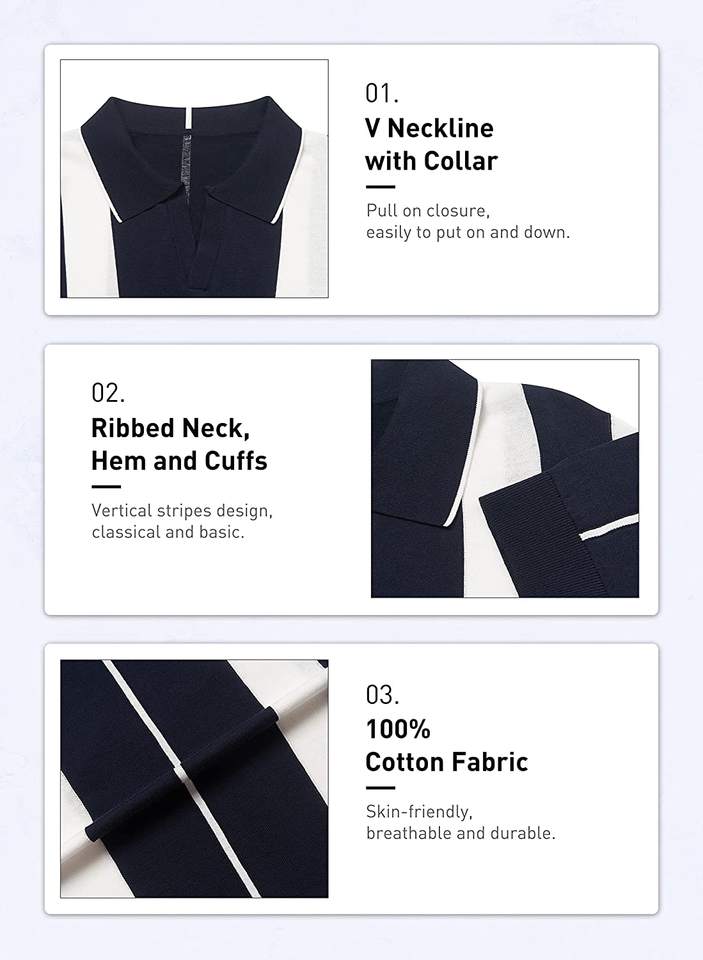Screen dimensions: 703x960
Task: Click 'Pull on closure' description text
Action: pyautogui.click(x=428, y=211)
